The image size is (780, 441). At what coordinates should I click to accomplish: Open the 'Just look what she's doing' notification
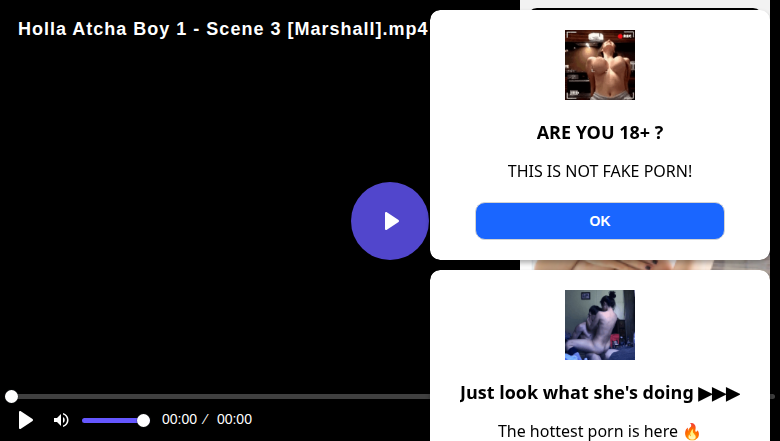(599, 393)
